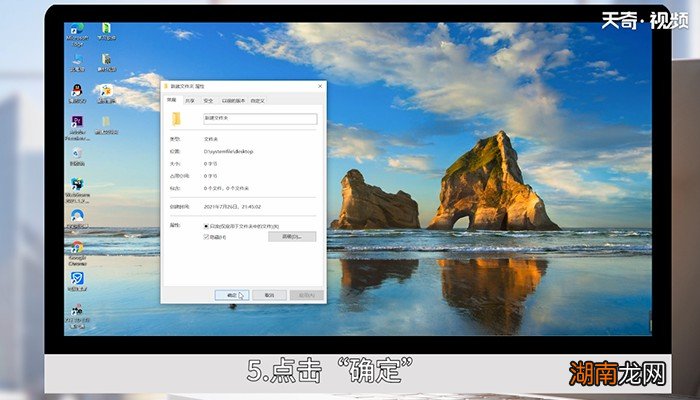This screenshot has width=700, height=400.
Task: Select the folder icon on the desktop
Action: (x=105, y=122)
